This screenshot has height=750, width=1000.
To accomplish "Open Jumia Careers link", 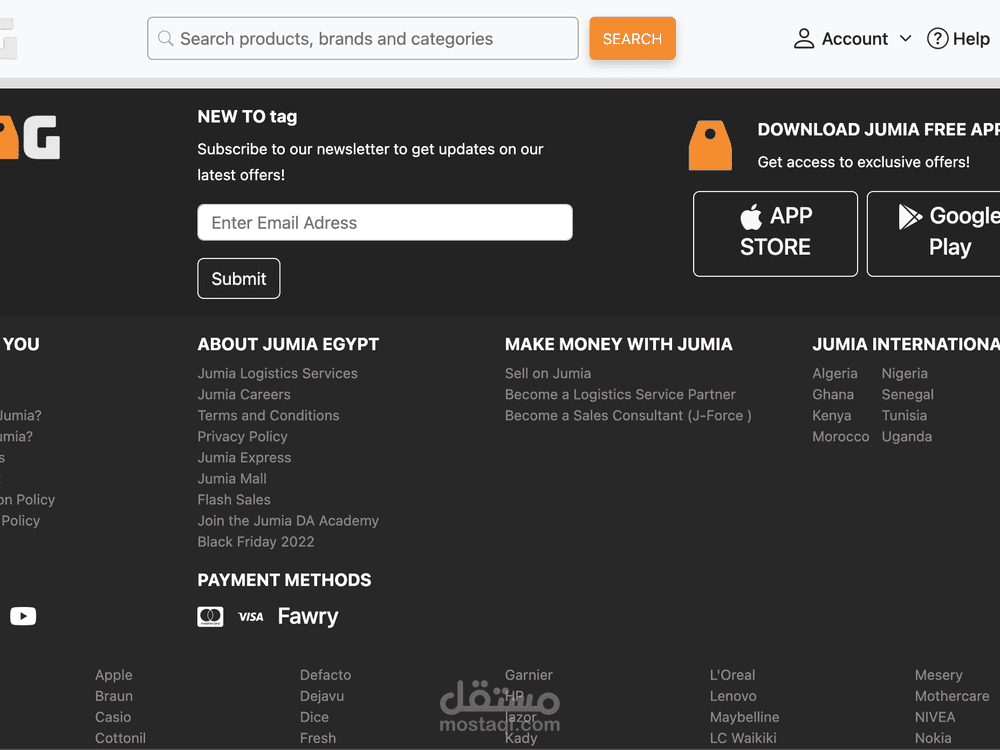I will [244, 394].
